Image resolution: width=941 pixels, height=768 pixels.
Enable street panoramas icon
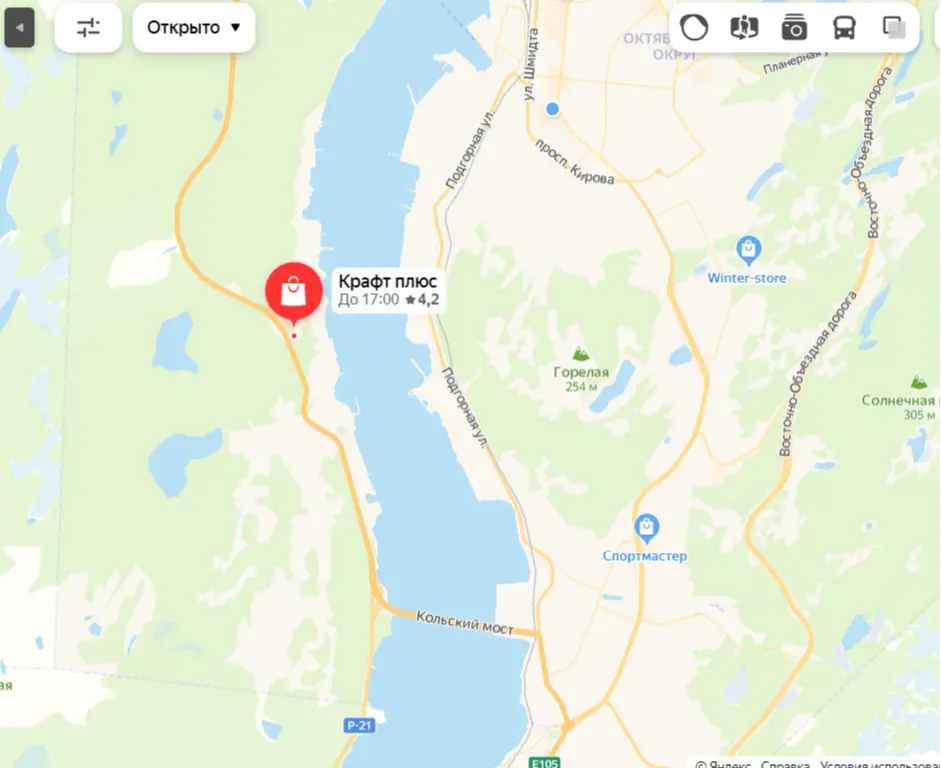(x=744, y=28)
